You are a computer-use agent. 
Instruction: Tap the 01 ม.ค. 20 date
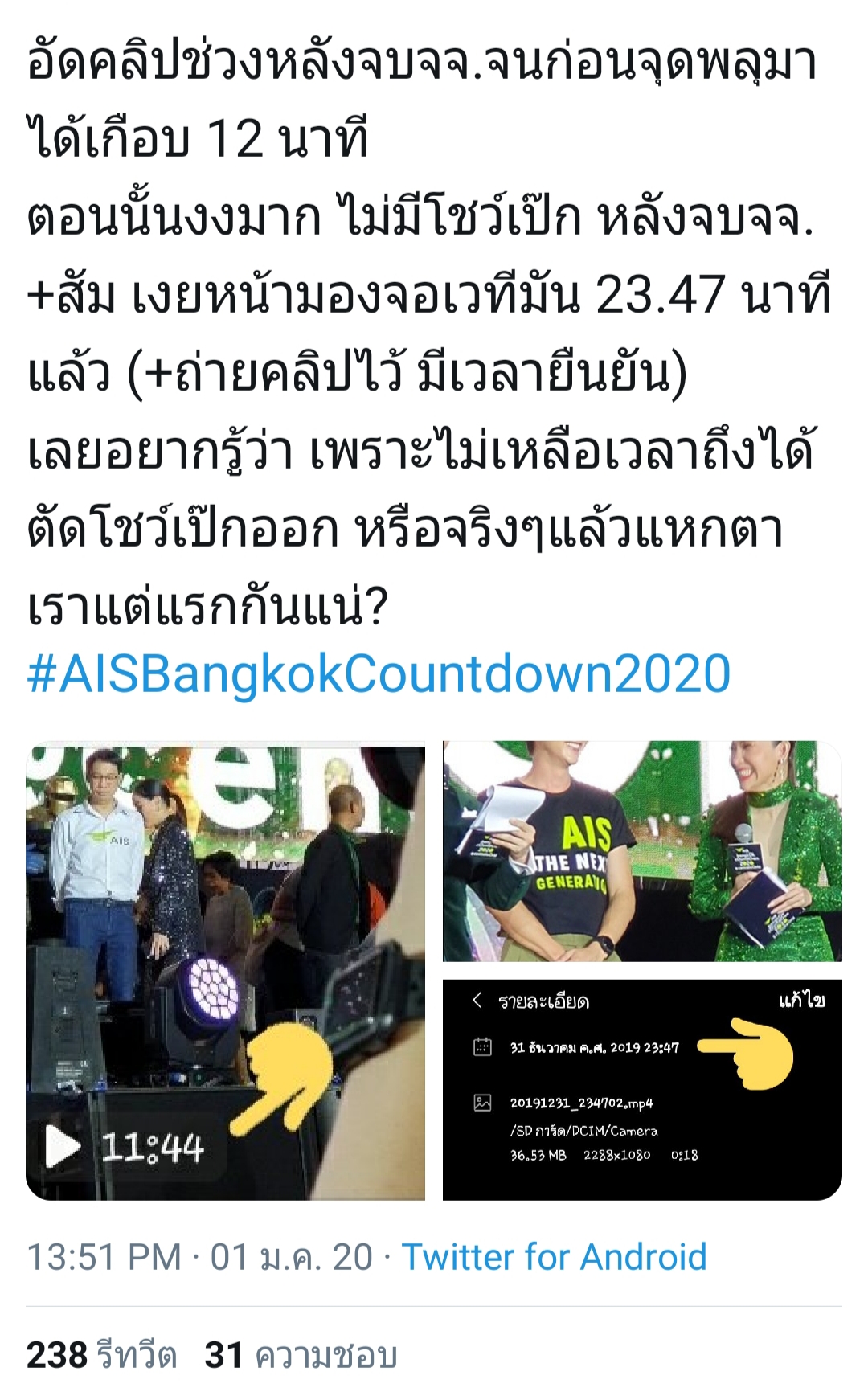pyautogui.click(x=291, y=1258)
